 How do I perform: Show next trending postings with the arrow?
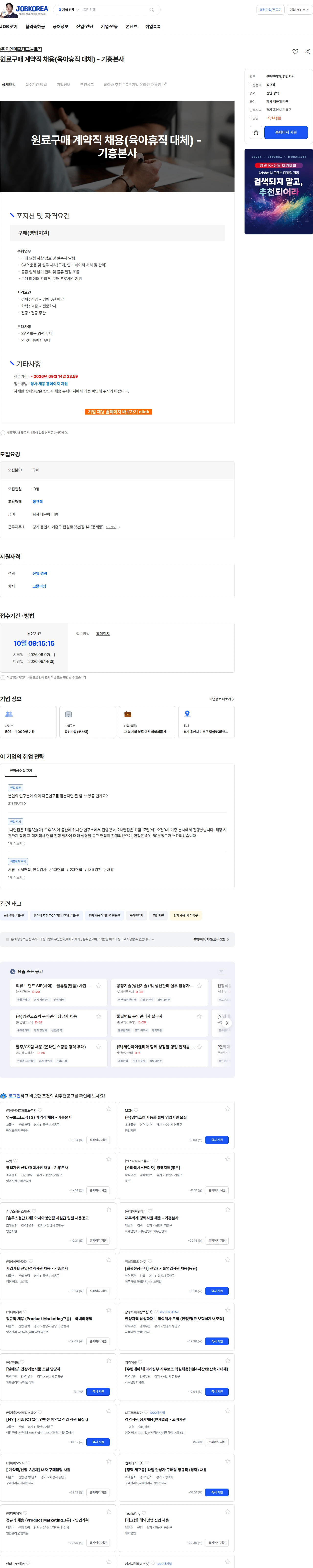click(x=227, y=1023)
